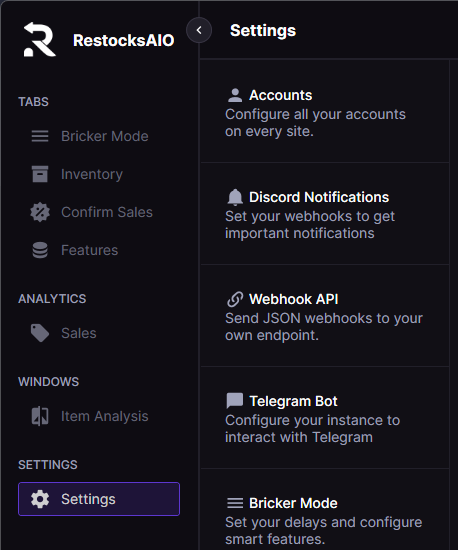Open the Accounts settings card
The width and height of the screenshot is (458, 550).
[325, 112]
